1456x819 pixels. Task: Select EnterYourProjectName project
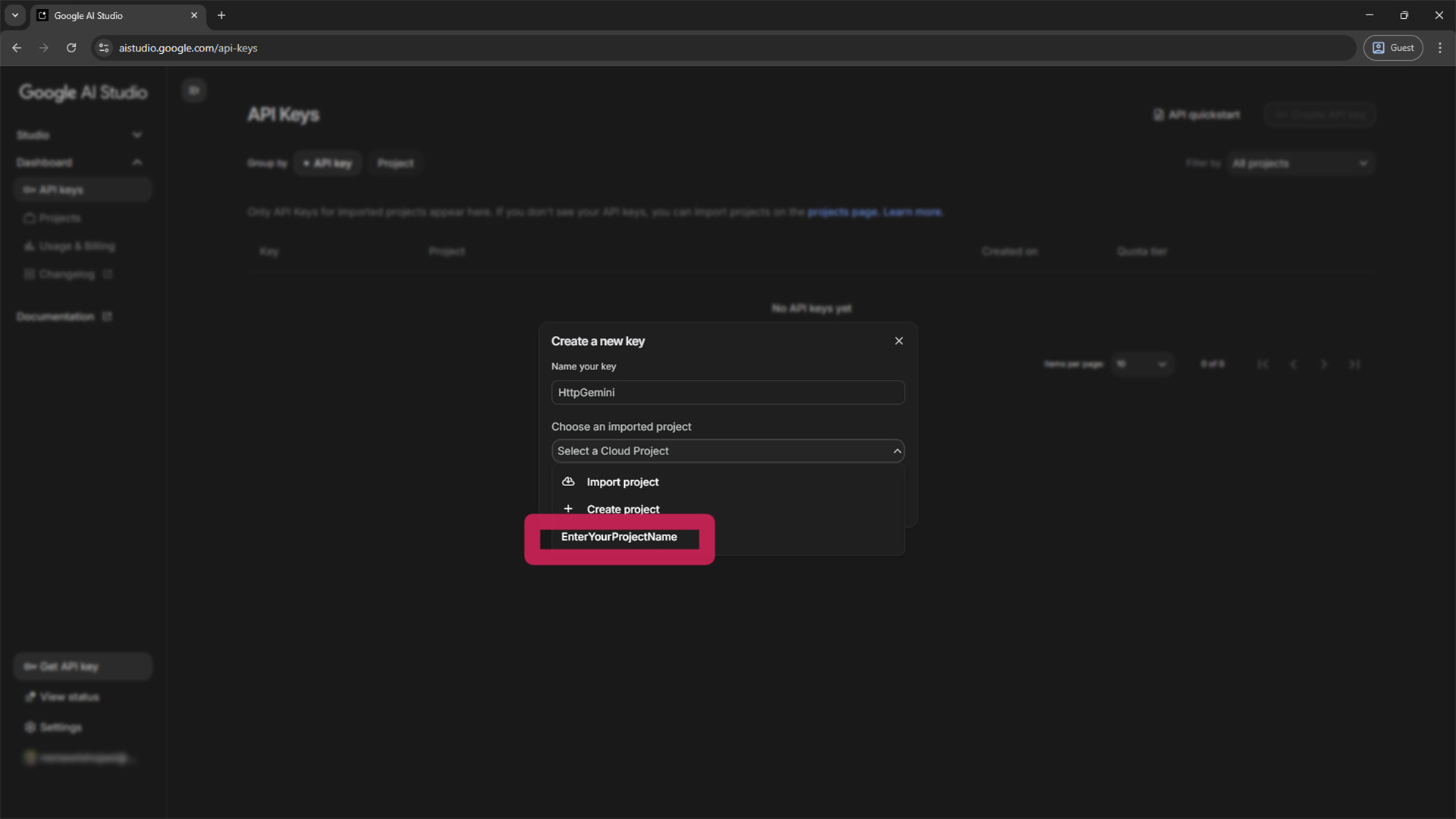tap(619, 537)
